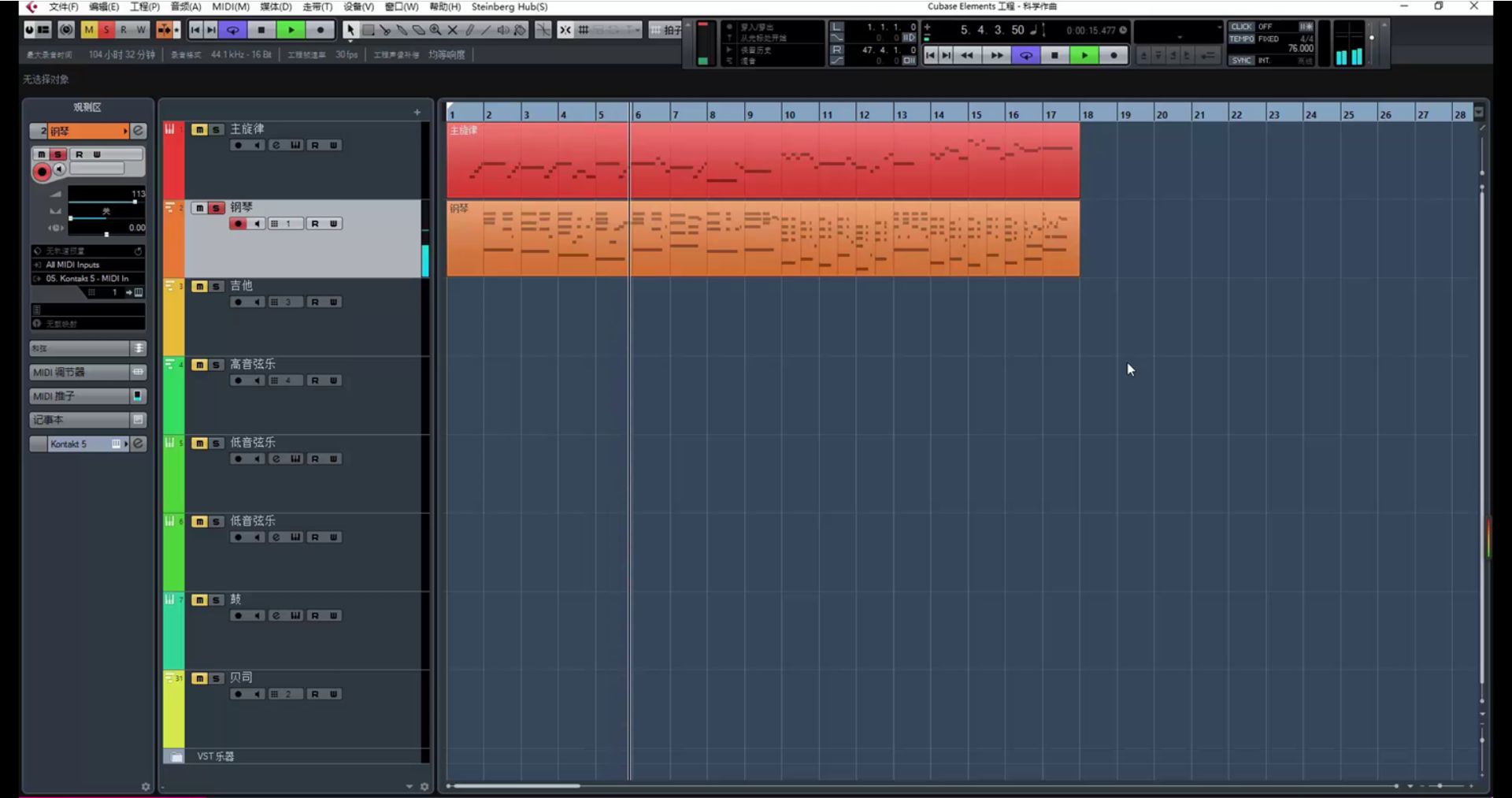
Task: Select the Line tool
Action: point(487,30)
